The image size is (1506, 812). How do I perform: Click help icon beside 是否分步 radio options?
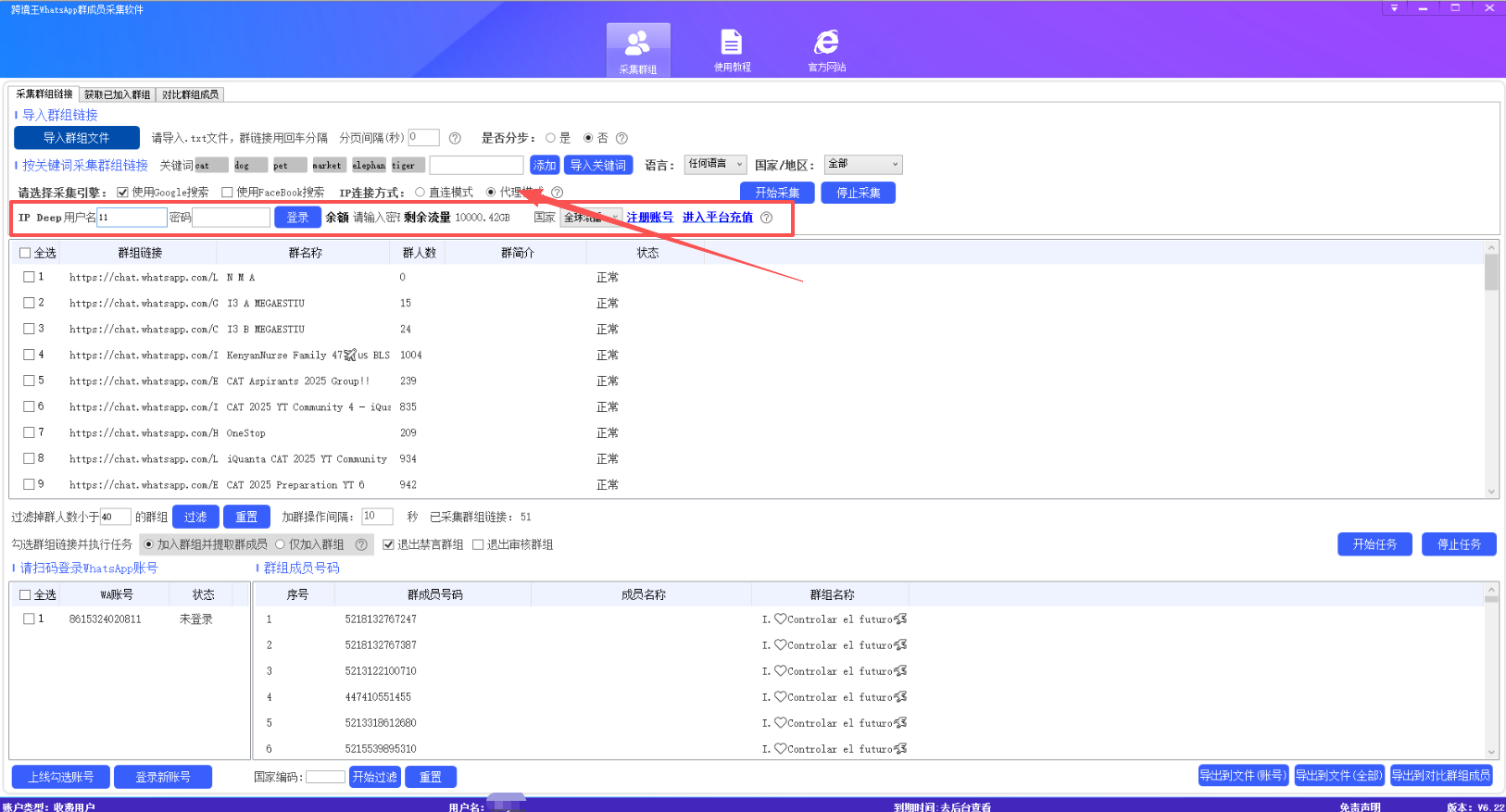621,138
